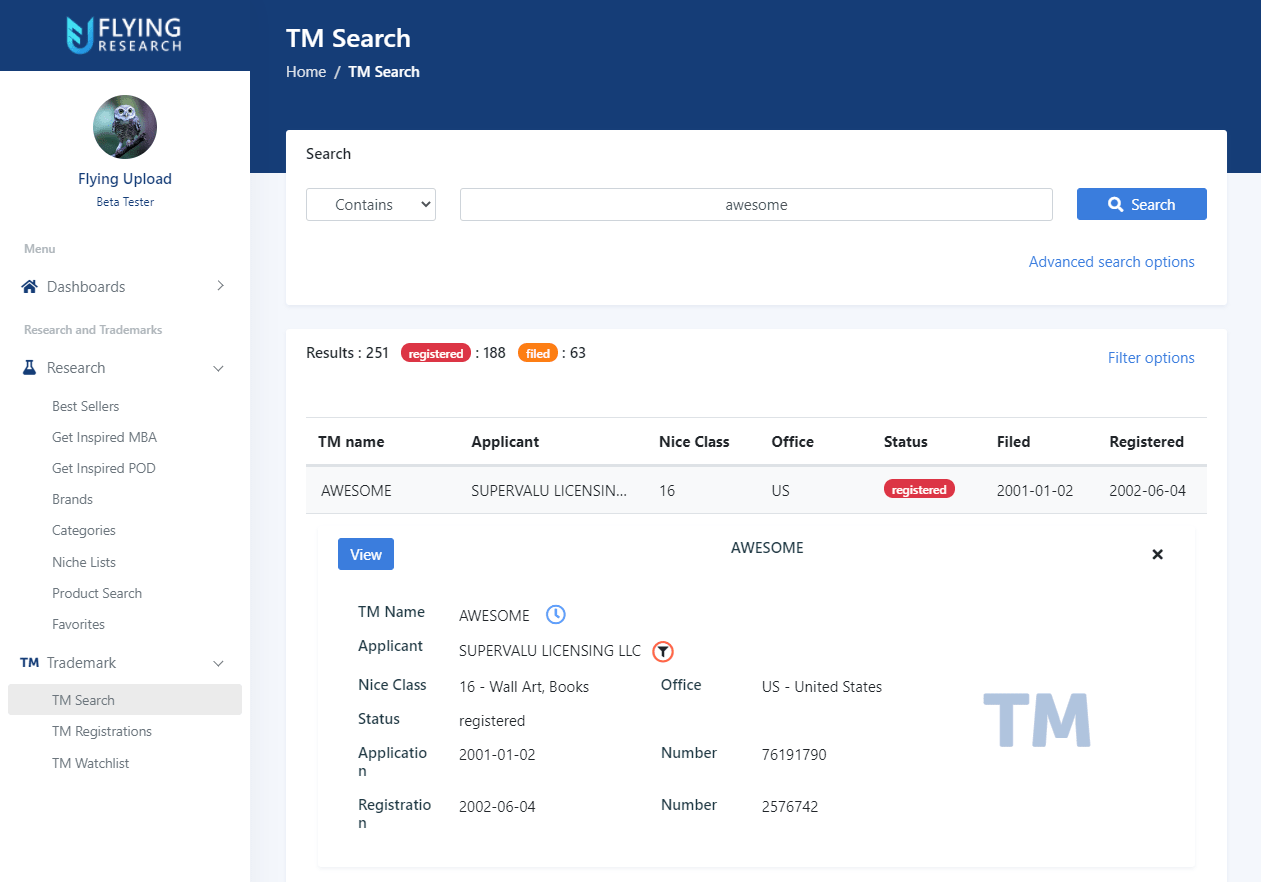Image resolution: width=1261 pixels, height=882 pixels.
Task: Open TM Watchlist
Action: tap(91, 763)
